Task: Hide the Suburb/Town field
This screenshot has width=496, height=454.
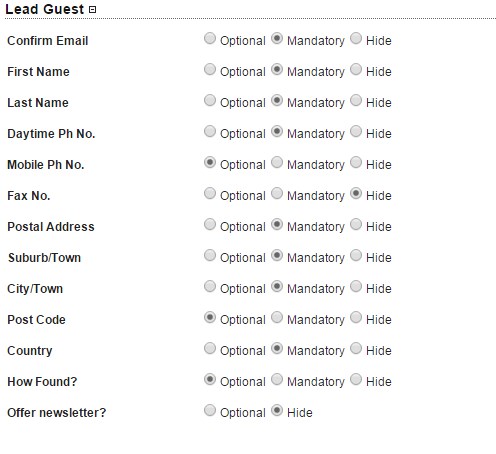Action: pyautogui.click(x=356, y=255)
